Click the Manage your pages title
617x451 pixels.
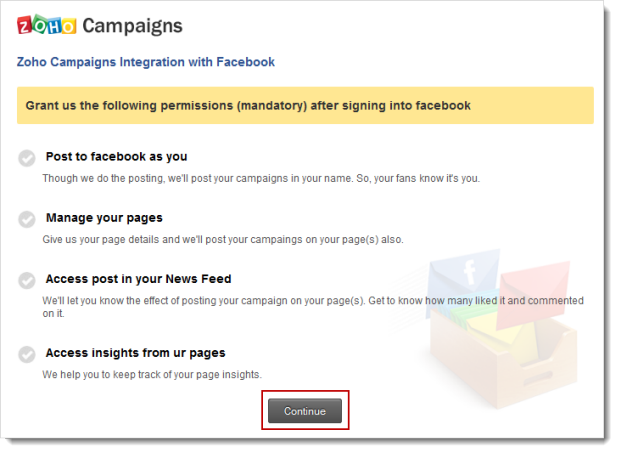[104, 218]
